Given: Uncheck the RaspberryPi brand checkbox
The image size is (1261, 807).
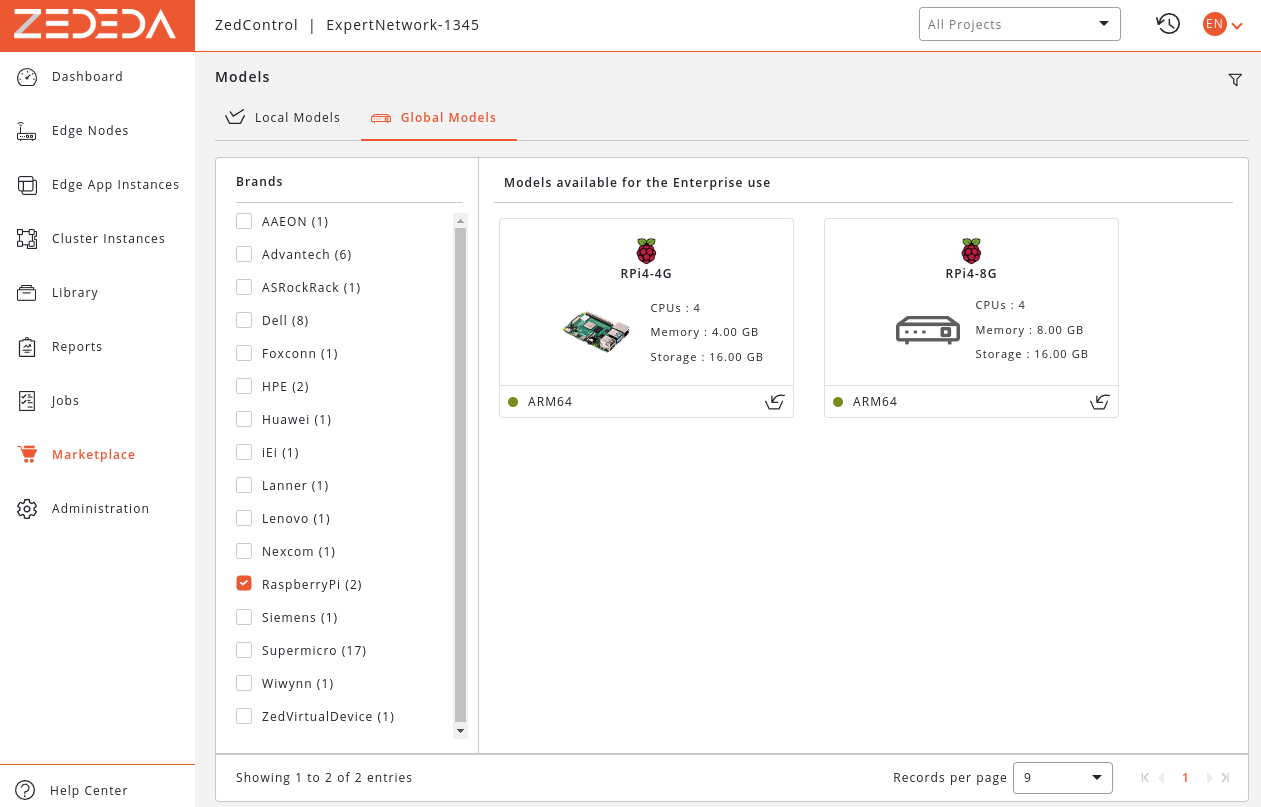Looking at the screenshot, I should (244, 583).
